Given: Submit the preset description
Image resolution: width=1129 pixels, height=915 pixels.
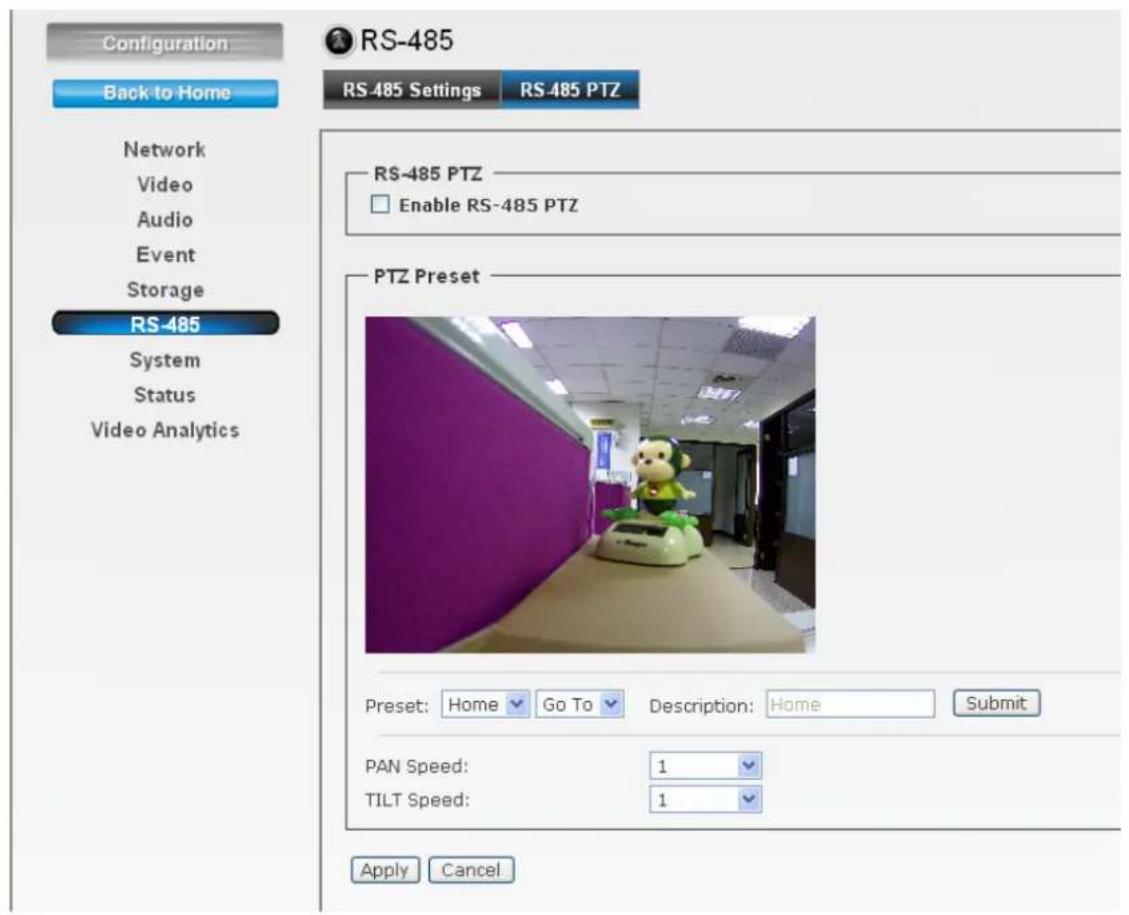Looking at the screenshot, I should click(x=997, y=703).
